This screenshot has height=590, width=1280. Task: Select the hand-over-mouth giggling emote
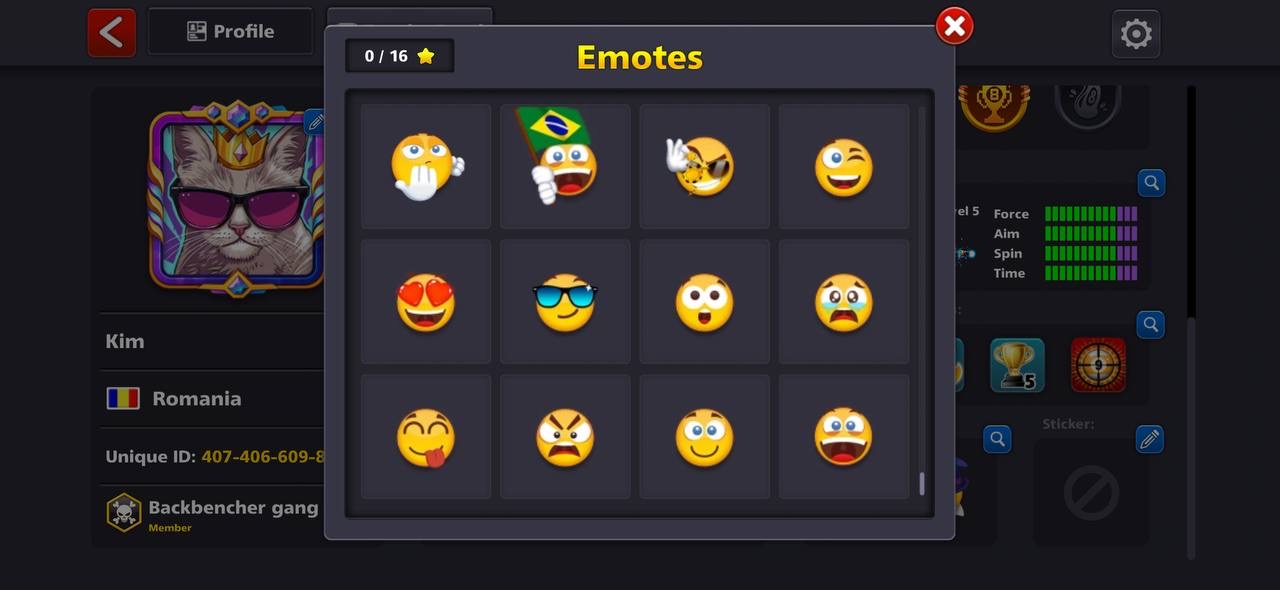(426, 166)
